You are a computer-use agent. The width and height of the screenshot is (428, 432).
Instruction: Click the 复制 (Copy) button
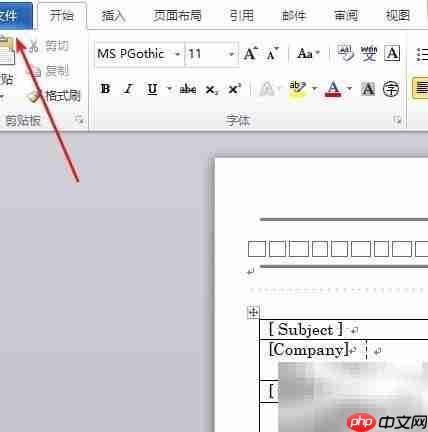(50, 71)
